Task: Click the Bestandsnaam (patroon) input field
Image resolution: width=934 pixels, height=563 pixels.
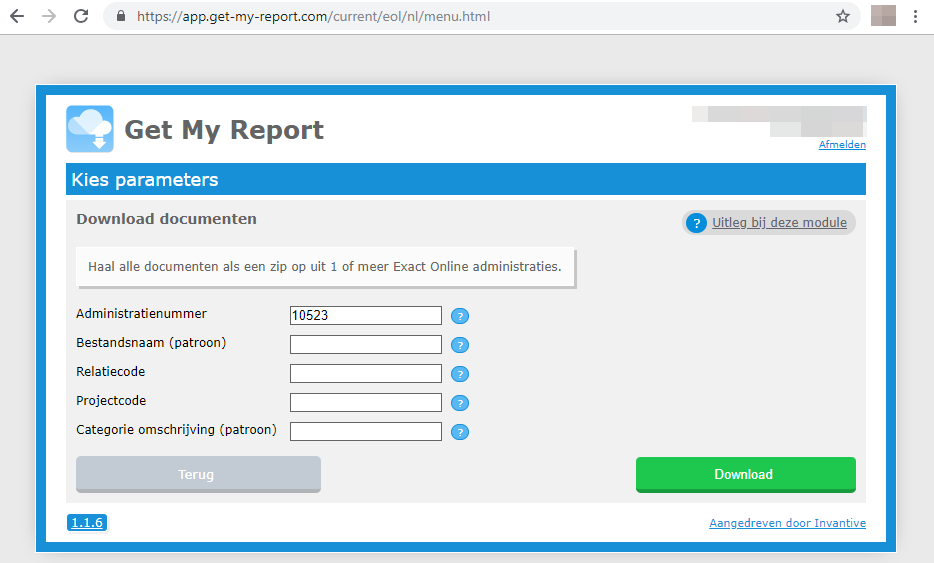Action: [366, 344]
